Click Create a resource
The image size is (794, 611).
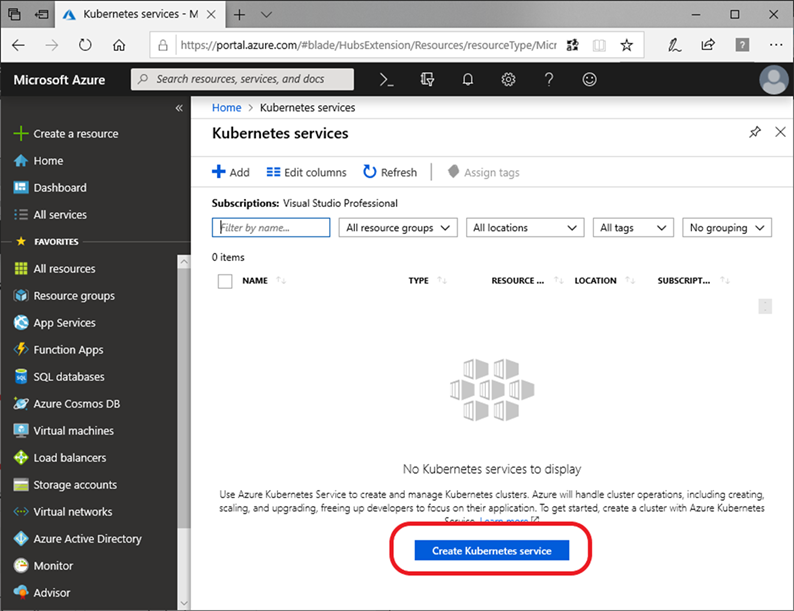[x=66, y=134]
